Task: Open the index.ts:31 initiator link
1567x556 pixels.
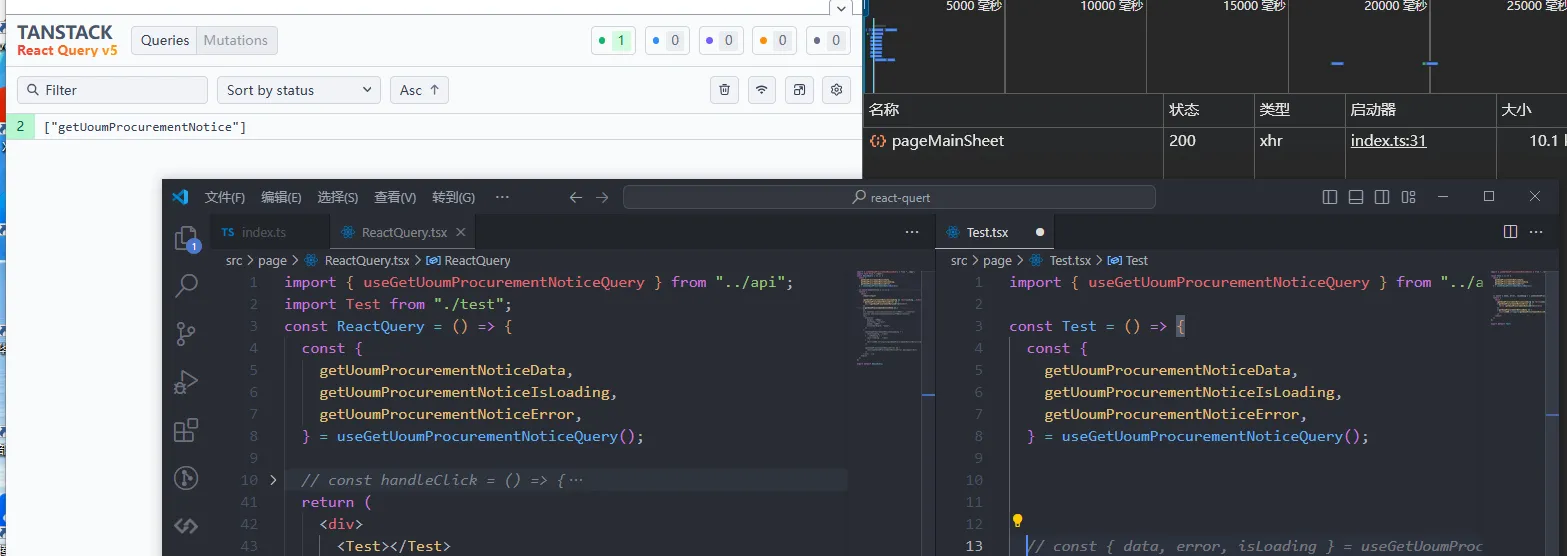Action: pos(1388,141)
